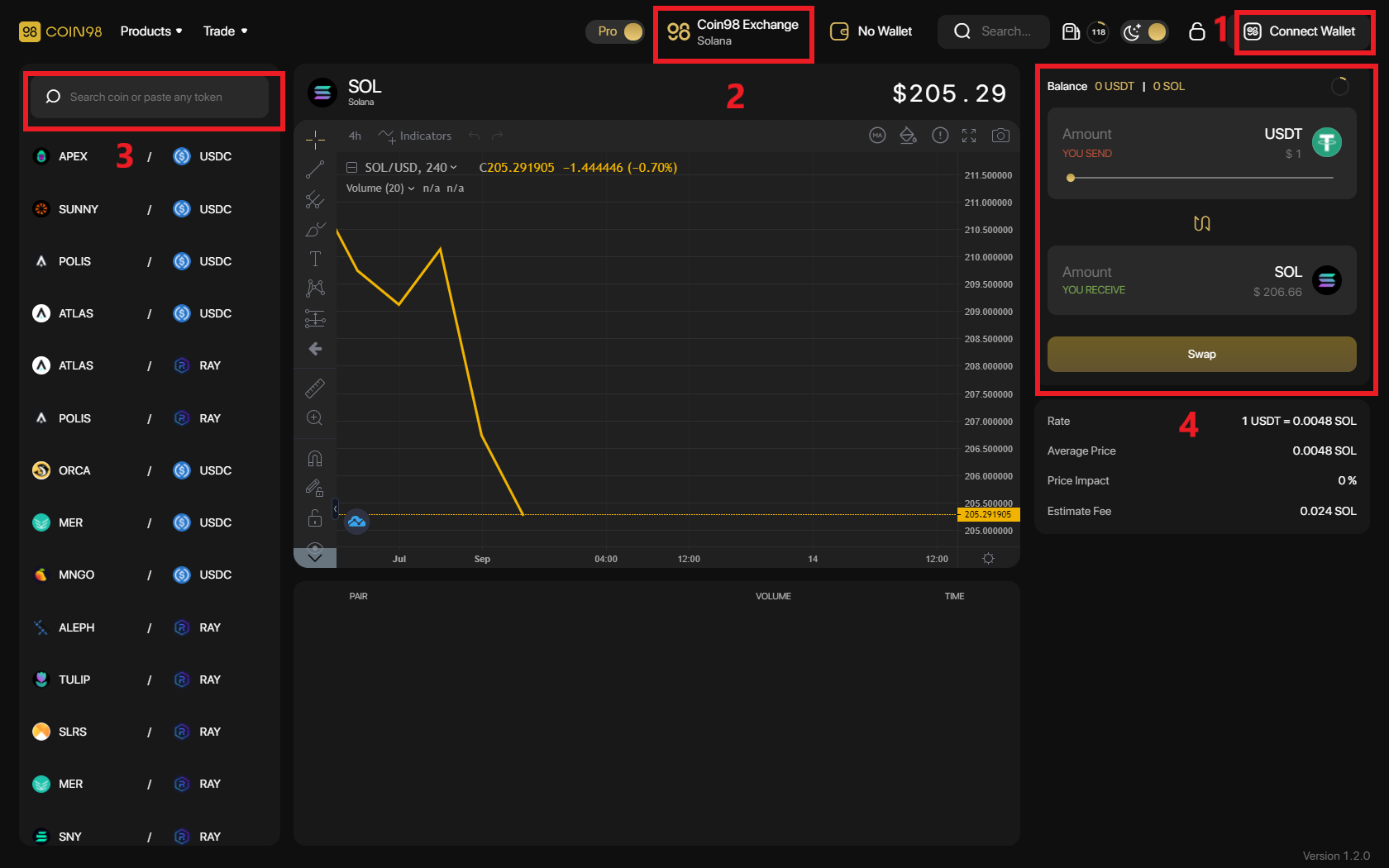Viewport: 1389px width, 868px height.
Task: Select ORCA / USDC pair
Action: pos(150,470)
